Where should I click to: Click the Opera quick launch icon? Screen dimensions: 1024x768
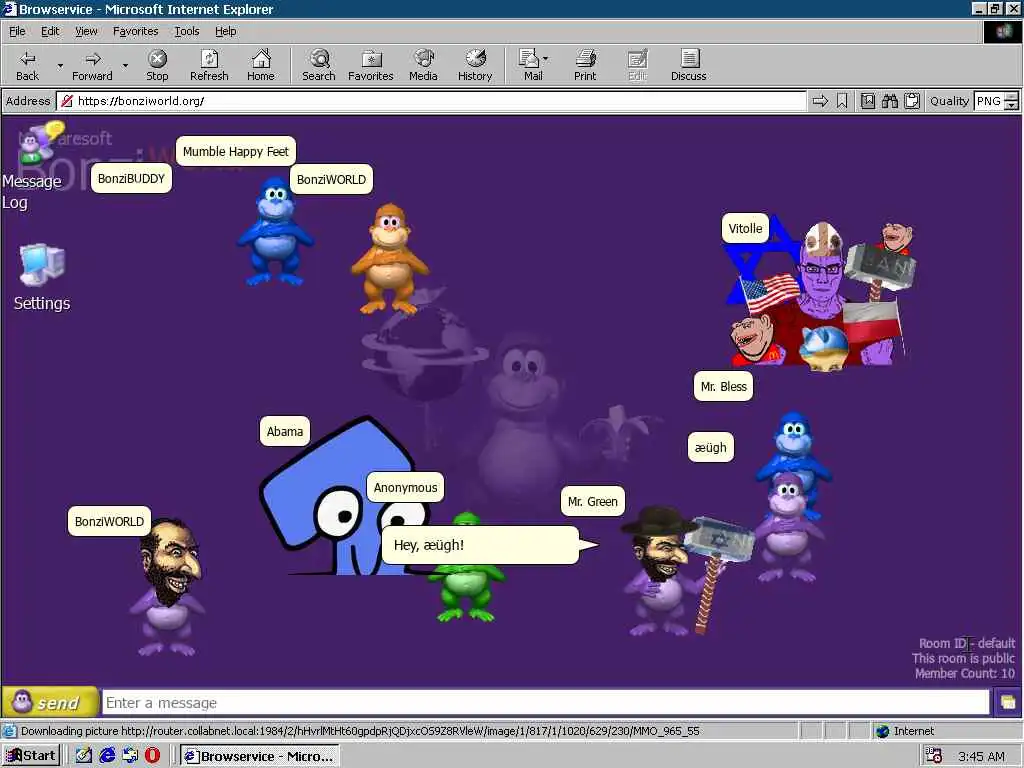pyautogui.click(x=152, y=756)
